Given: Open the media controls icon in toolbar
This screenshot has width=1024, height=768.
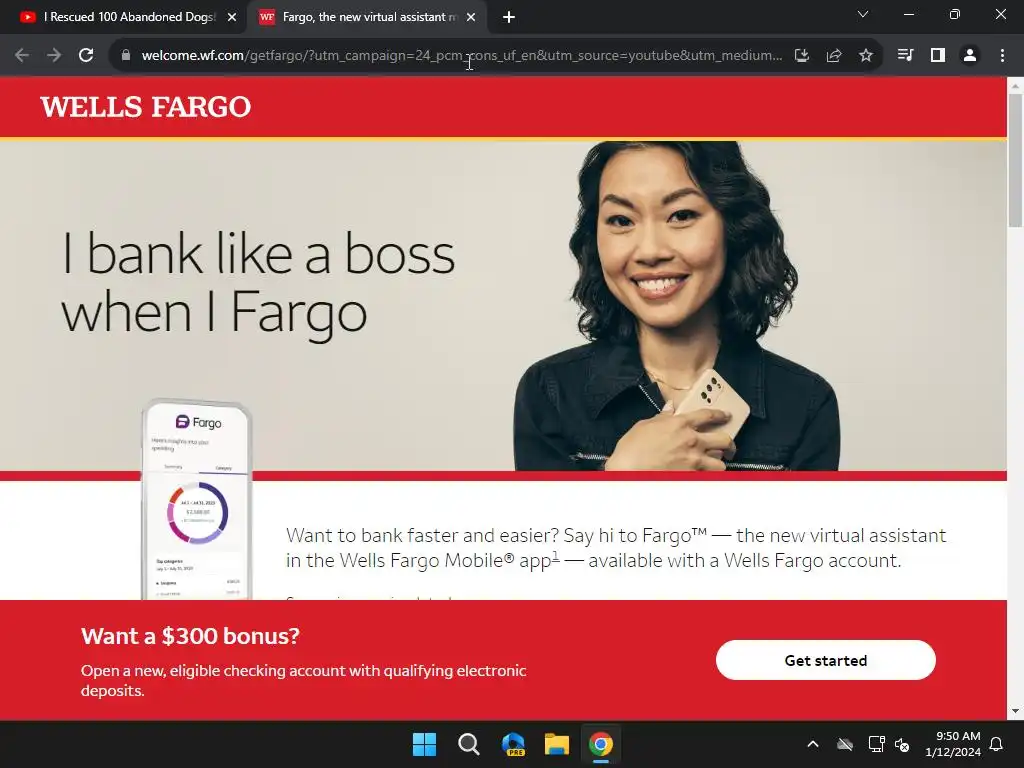Looking at the screenshot, I should [x=905, y=56].
